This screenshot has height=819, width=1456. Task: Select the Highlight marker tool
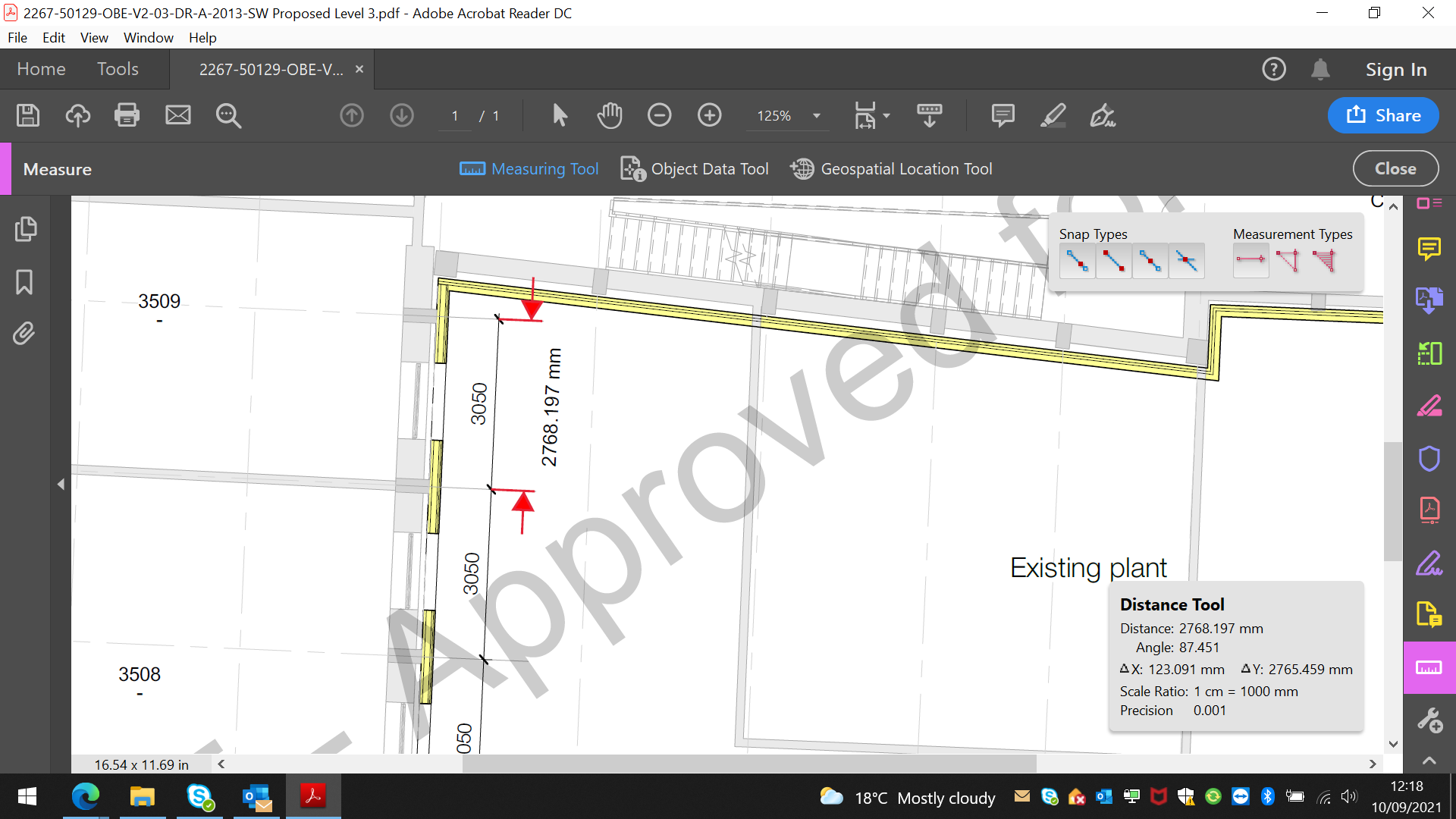pyautogui.click(x=1053, y=115)
